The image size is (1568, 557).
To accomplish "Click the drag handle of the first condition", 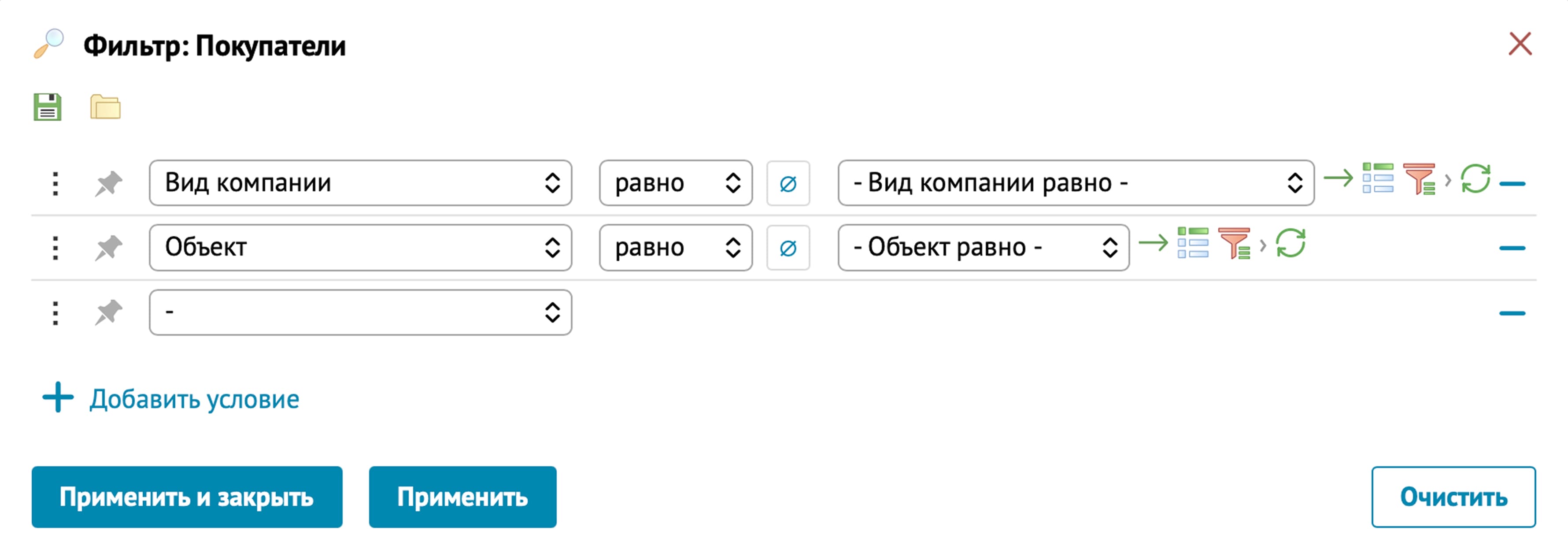I will tap(55, 183).
